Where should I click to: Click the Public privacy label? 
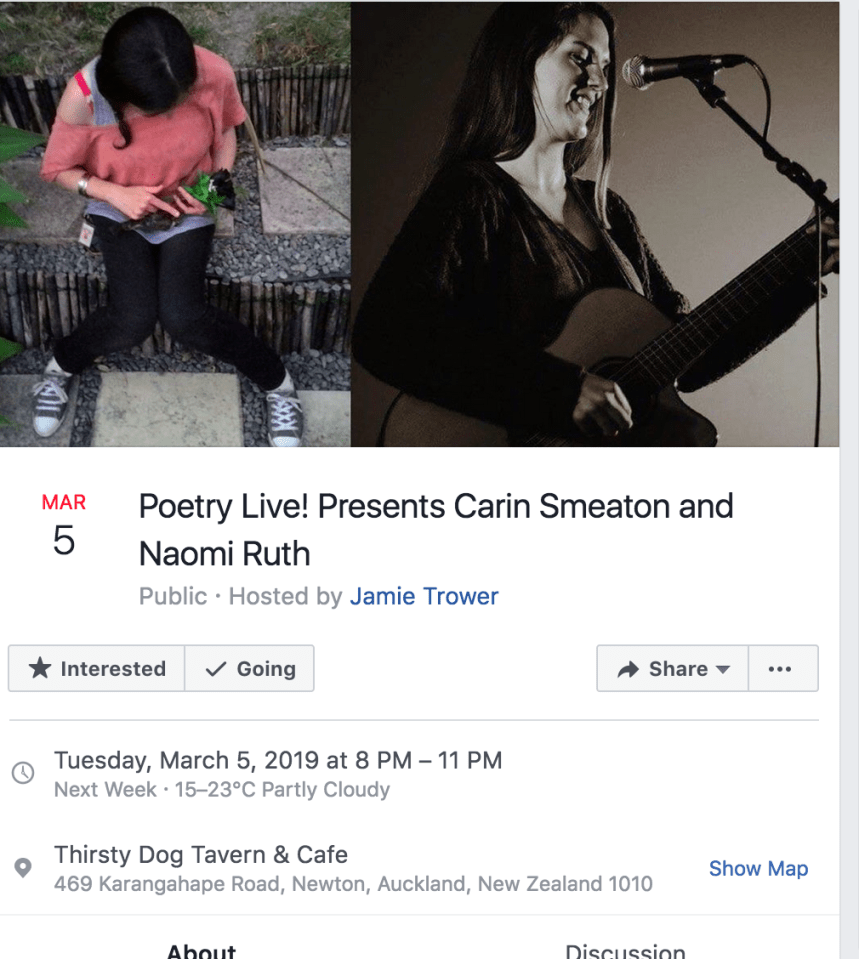click(x=173, y=597)
